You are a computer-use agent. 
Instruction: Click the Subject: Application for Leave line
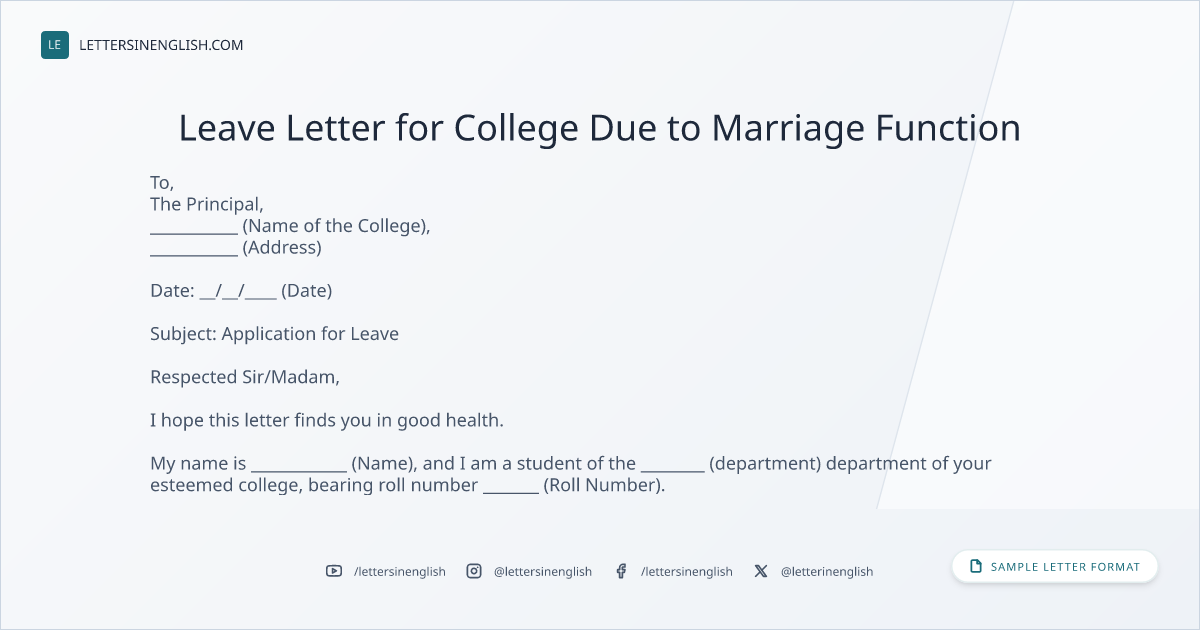coord(274,334)
